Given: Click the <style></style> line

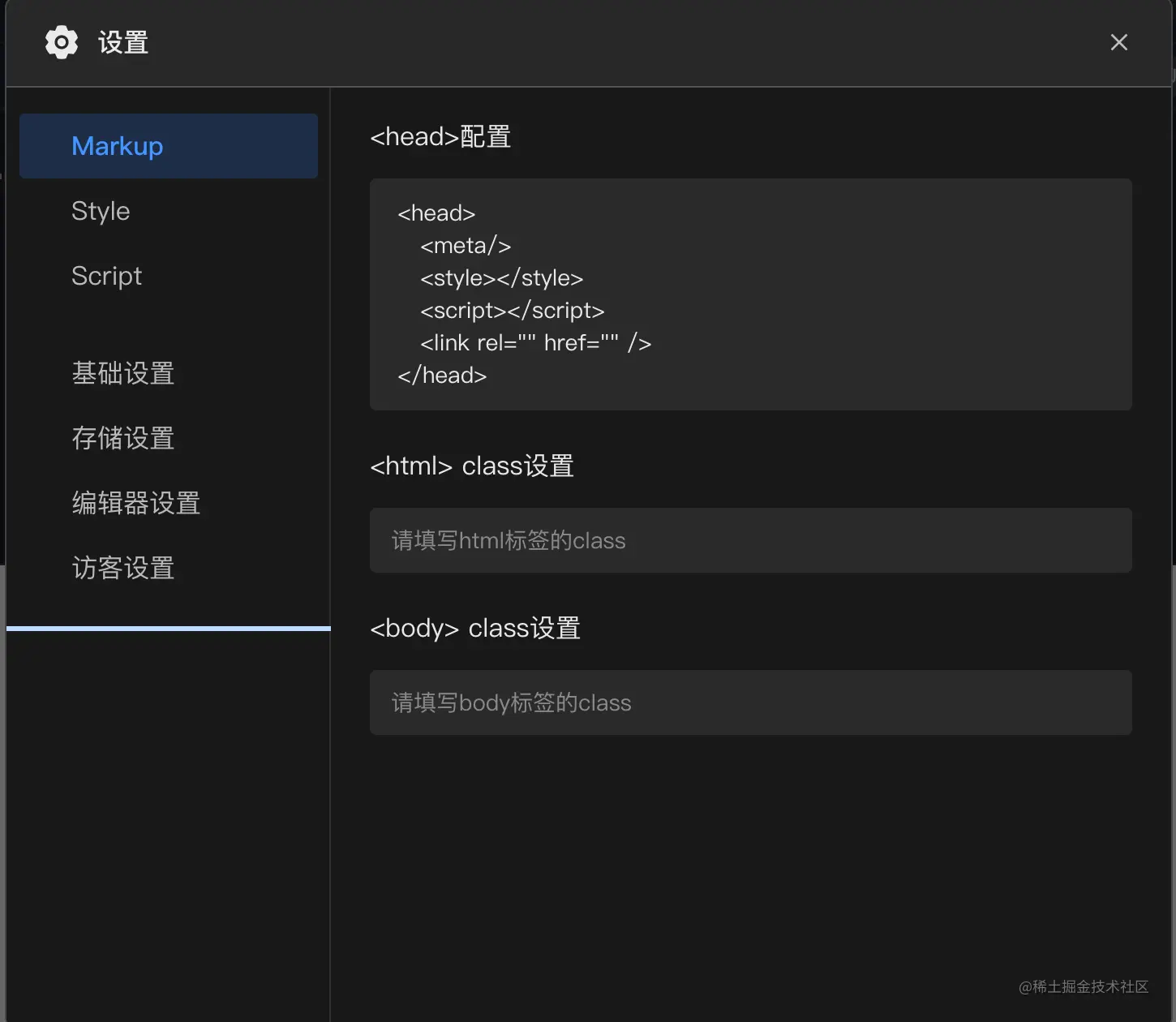Looking at the screenshot, I should coord(502,278).
